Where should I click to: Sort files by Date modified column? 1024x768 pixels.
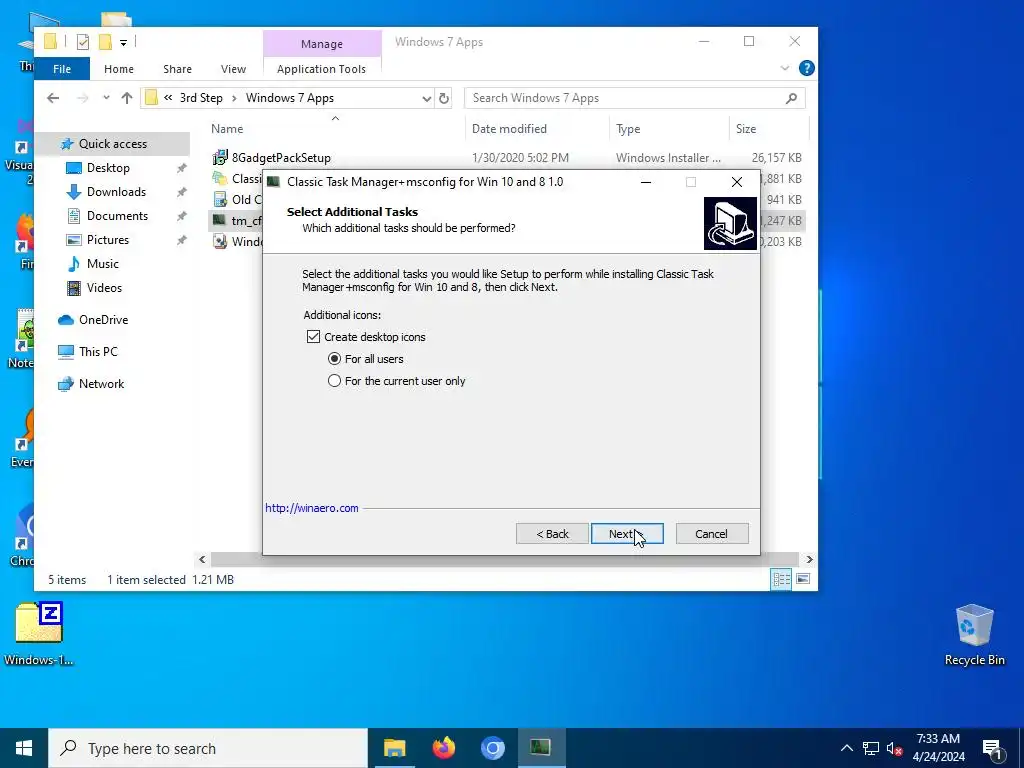pos(509,129)
